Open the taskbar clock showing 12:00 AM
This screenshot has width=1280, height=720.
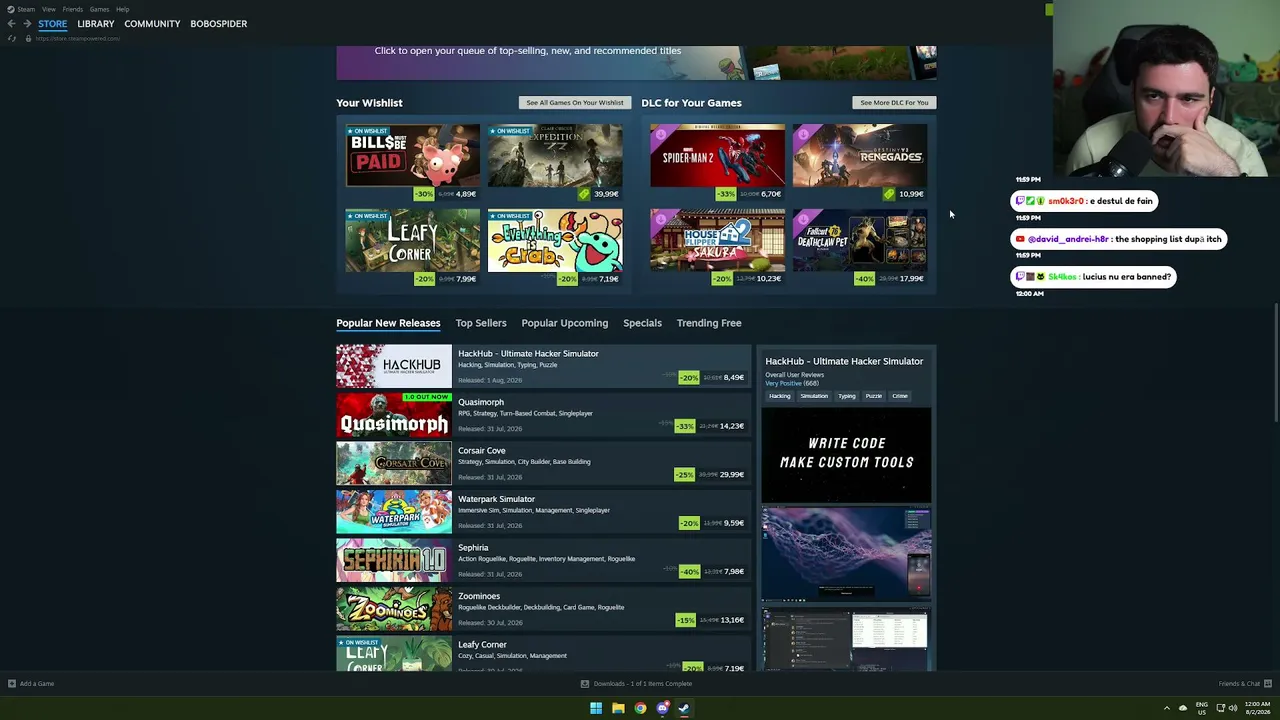1257,708
